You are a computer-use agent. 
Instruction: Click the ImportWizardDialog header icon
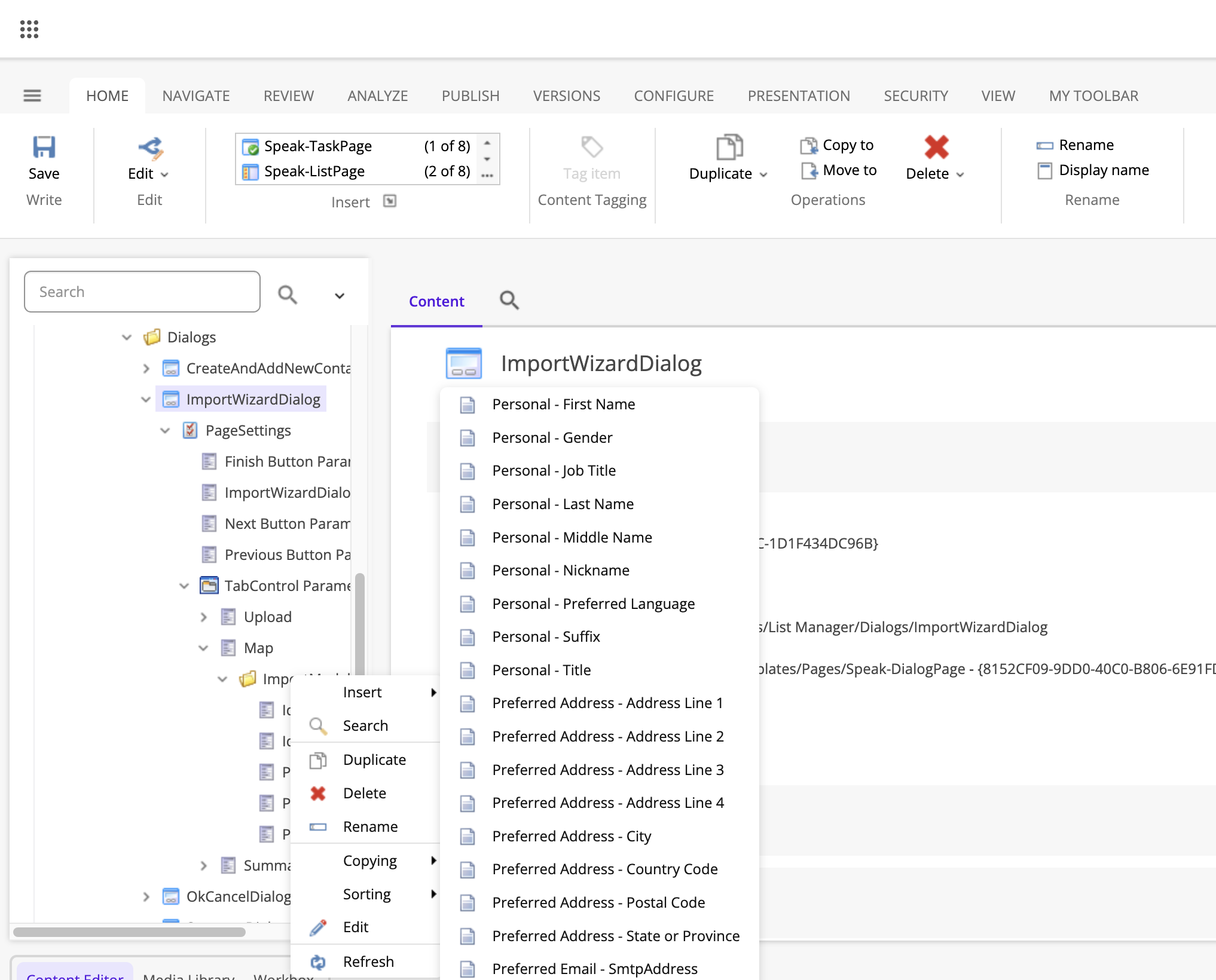pyautogui.click(x=464, y=364)
